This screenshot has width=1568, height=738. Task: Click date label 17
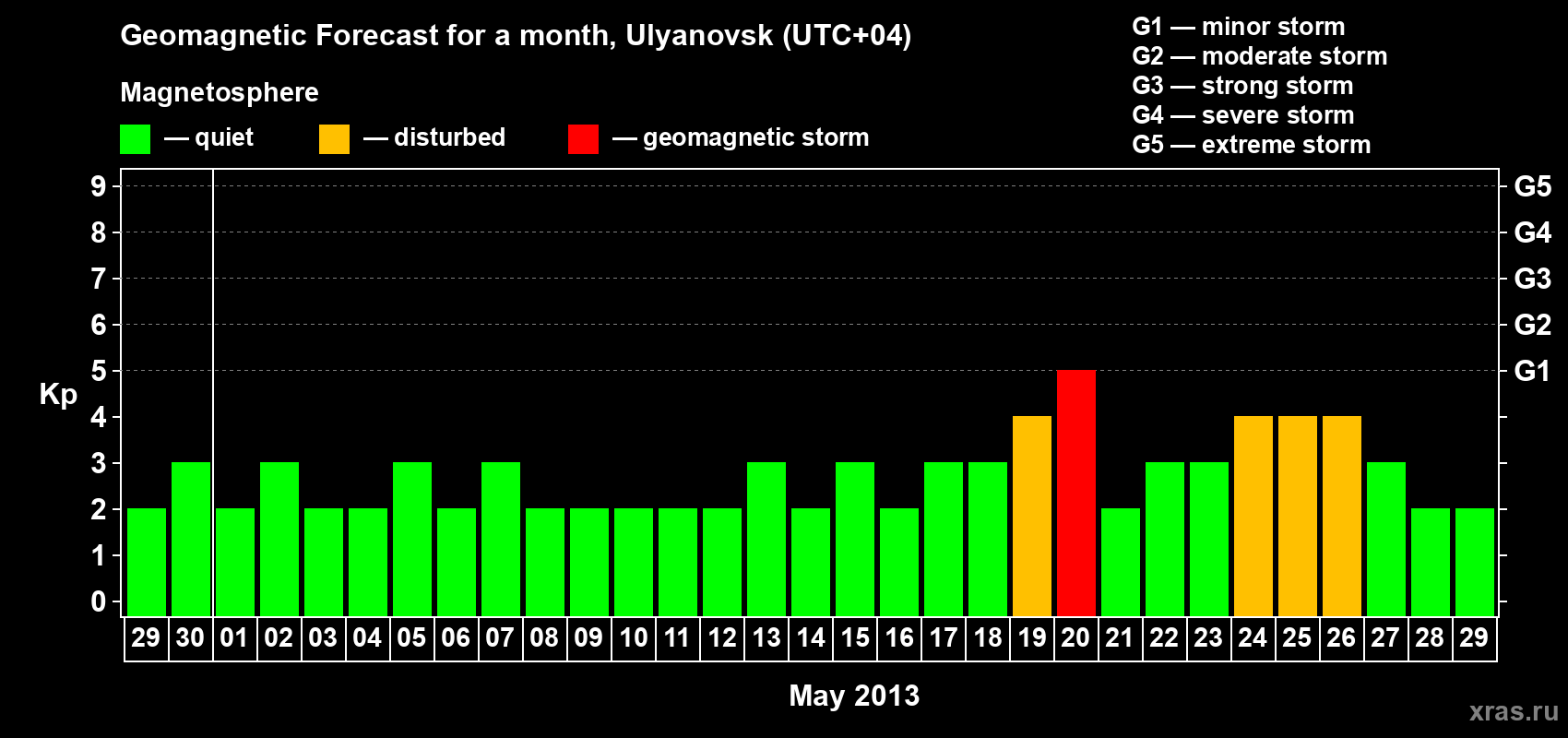[943, 638]
